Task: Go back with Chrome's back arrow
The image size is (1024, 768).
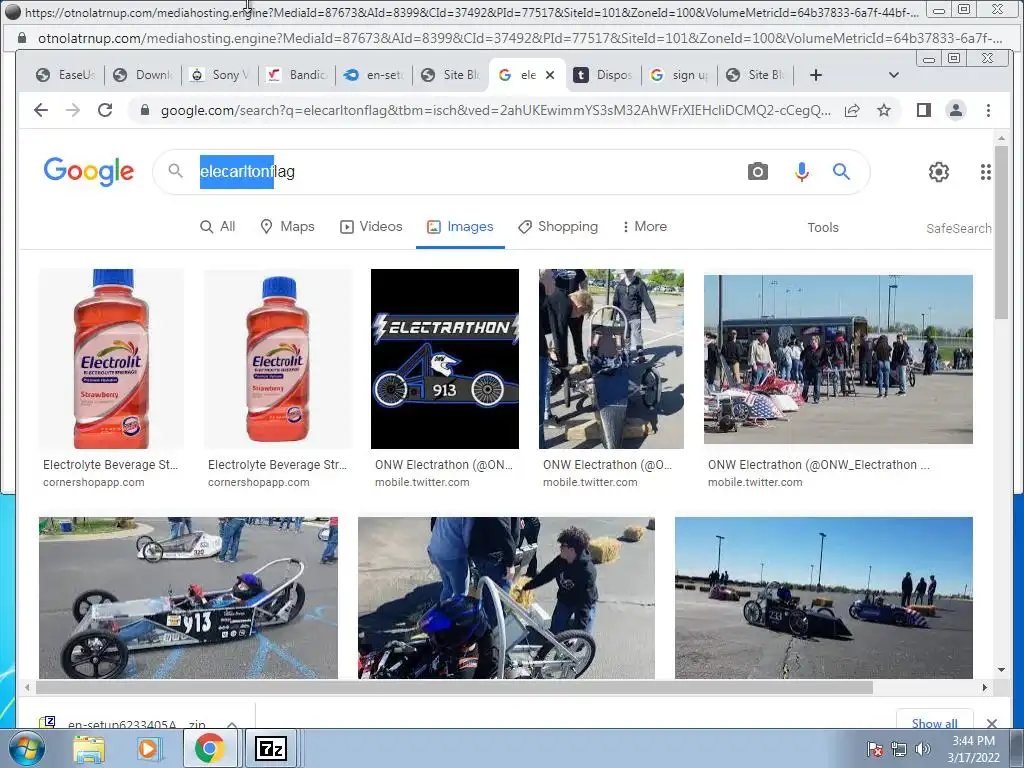Action: [x=41, y=110]
